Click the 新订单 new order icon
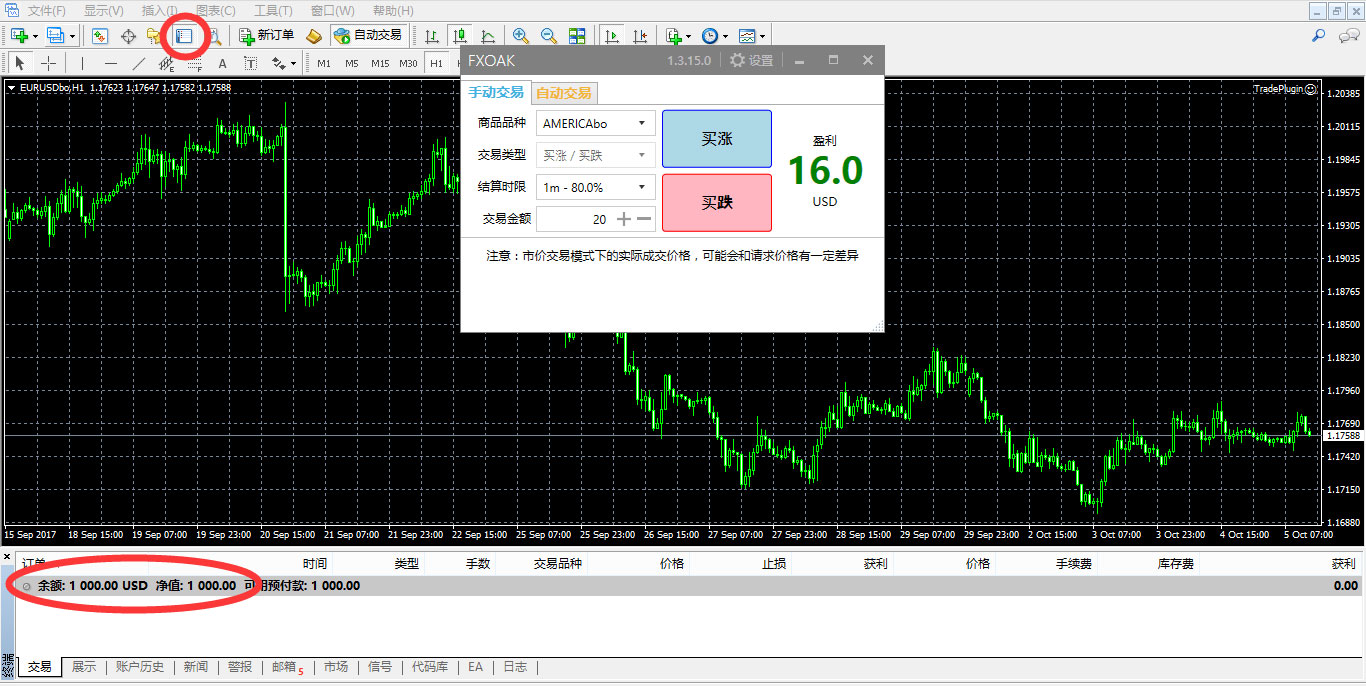 (x=267, y=35)
